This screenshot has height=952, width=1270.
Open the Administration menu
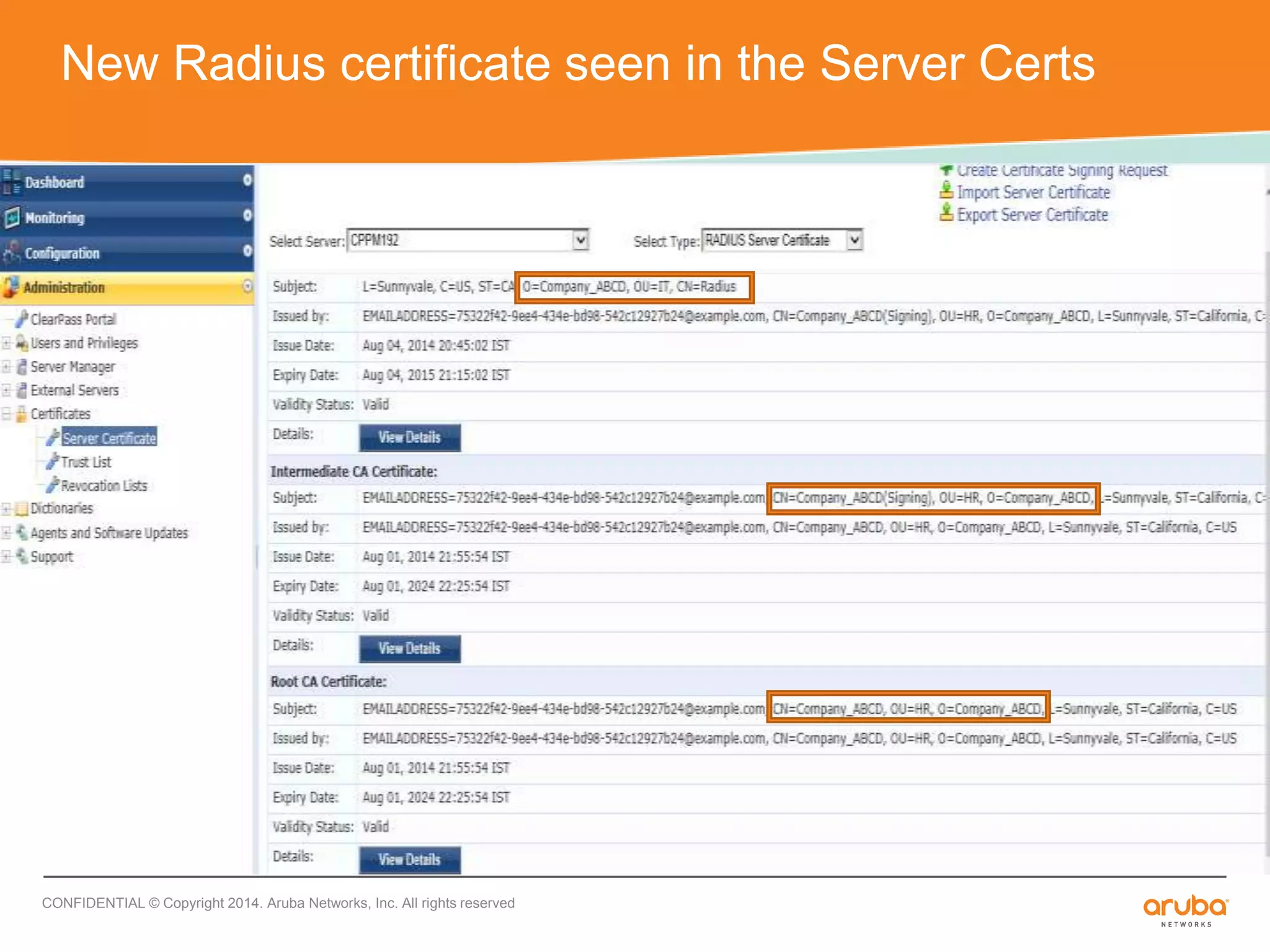pos(127,288)
